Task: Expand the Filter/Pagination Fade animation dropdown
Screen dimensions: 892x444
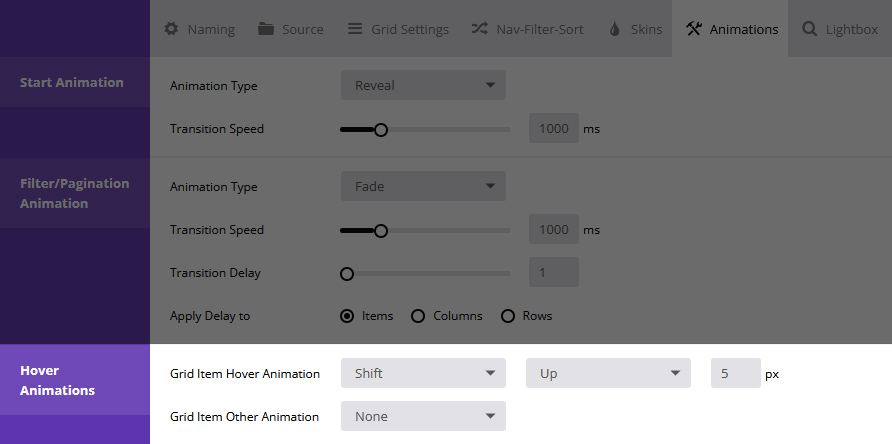Action: [x=423, y=187]
